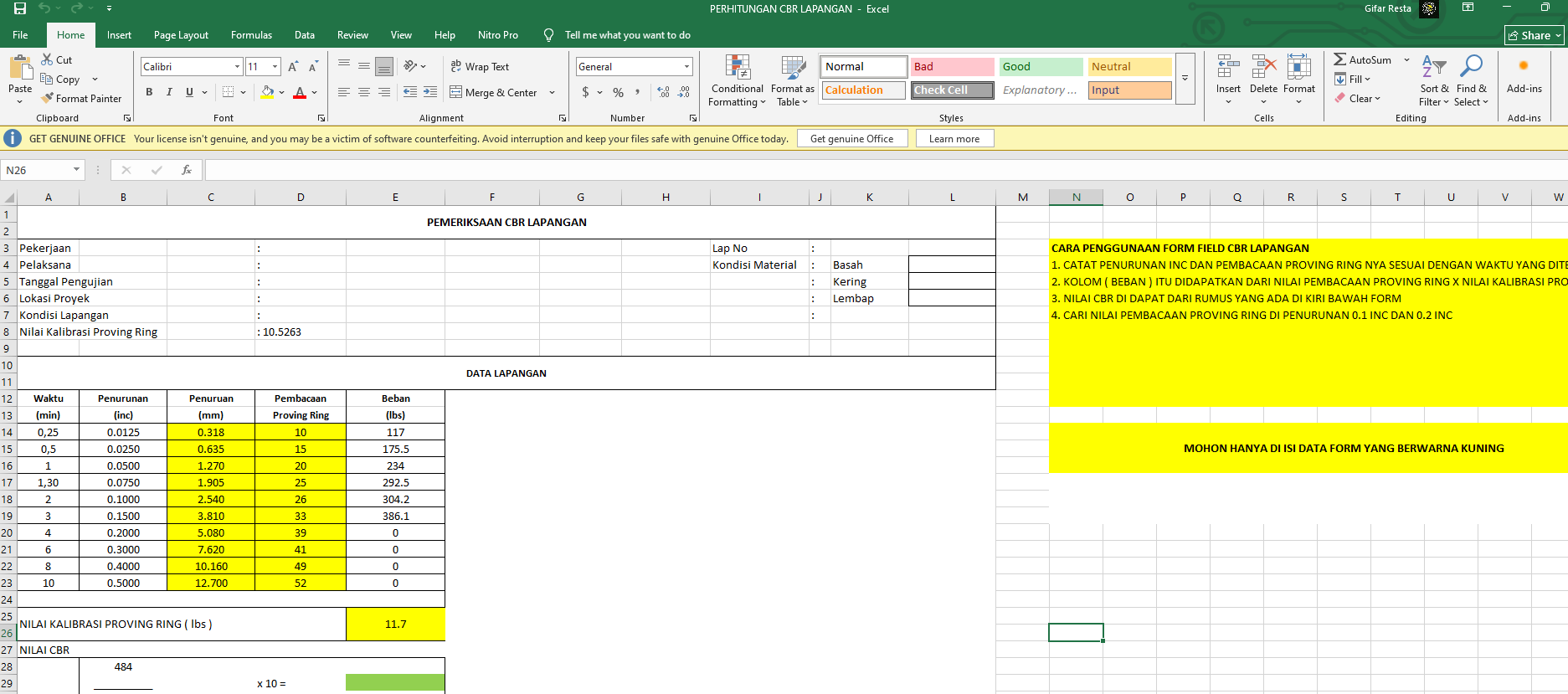Image resolution: width=1568 pixels, height=694 pixels.
Task: Open the Calibri font name dropdown
Action: [237, 67]
